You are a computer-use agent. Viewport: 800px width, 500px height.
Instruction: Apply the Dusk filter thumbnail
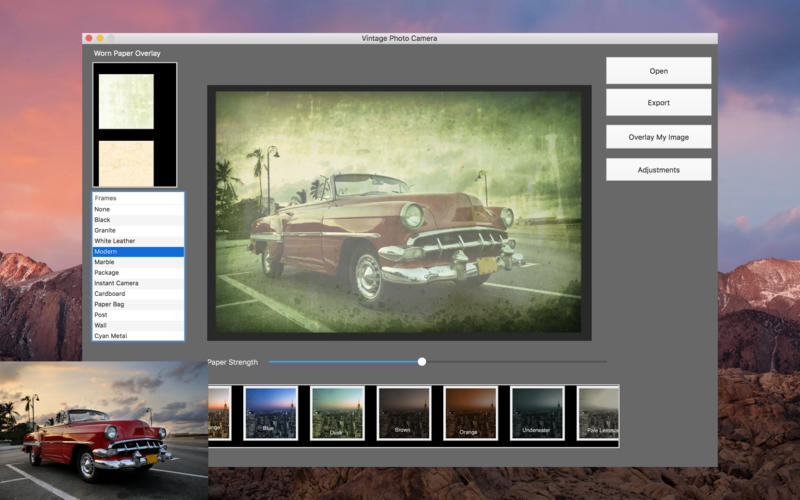point(337,413)
